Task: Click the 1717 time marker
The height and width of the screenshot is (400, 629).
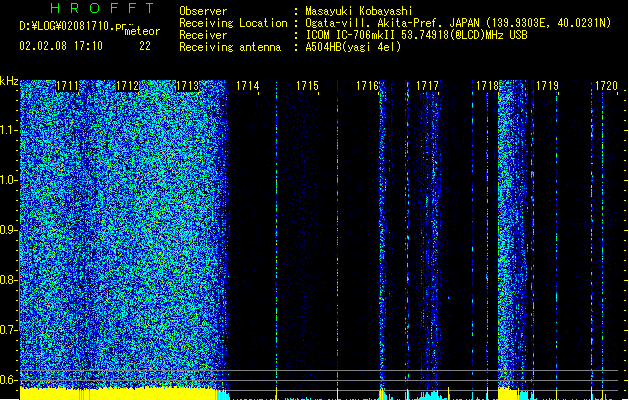Action: tap(427, 86)
